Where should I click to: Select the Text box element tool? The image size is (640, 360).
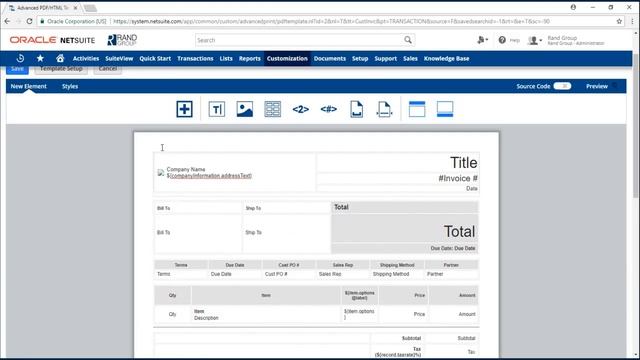pyautogui.click(x=217, y=109)
